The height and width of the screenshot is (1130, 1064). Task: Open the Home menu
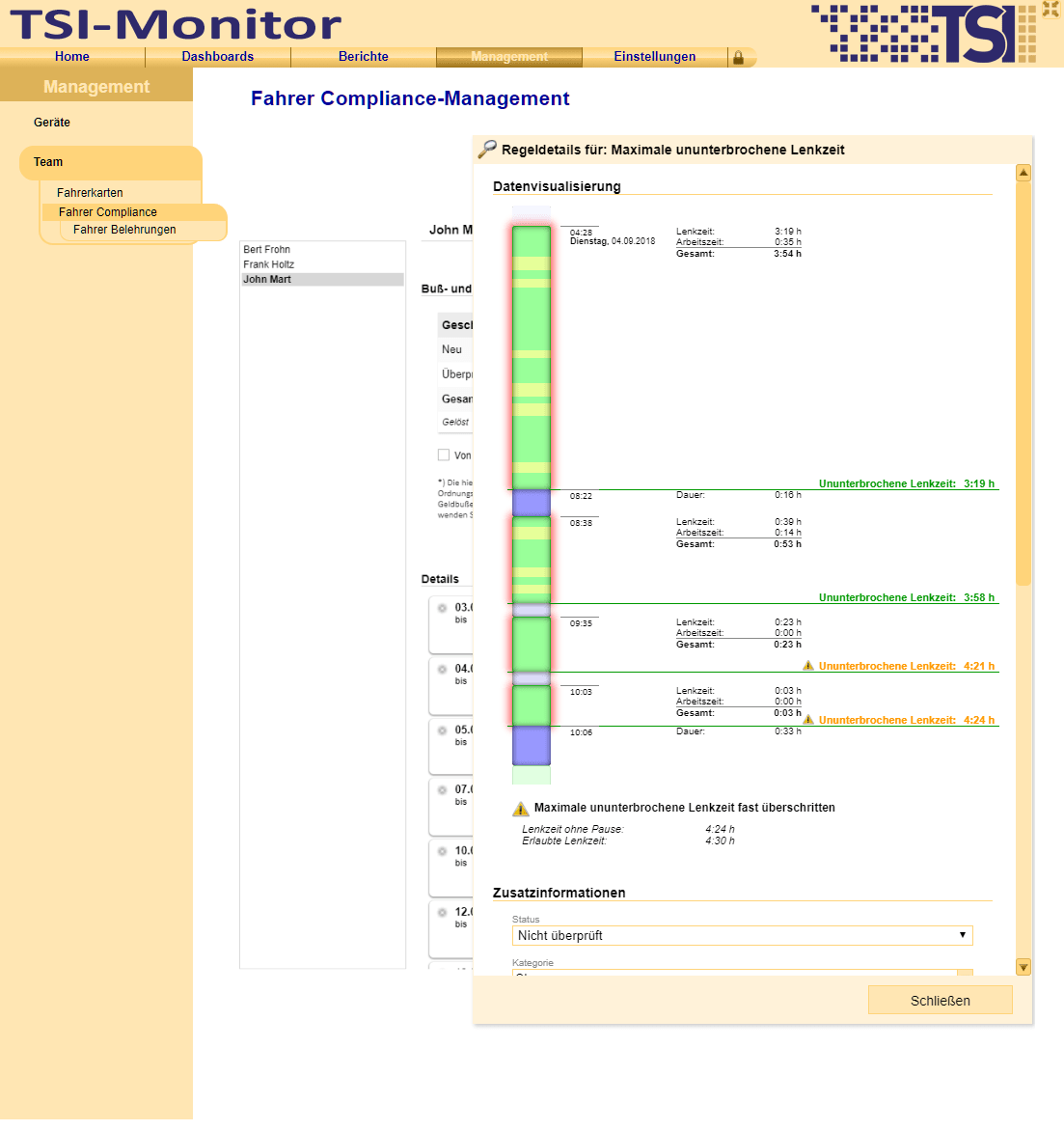tap(72, 56)
